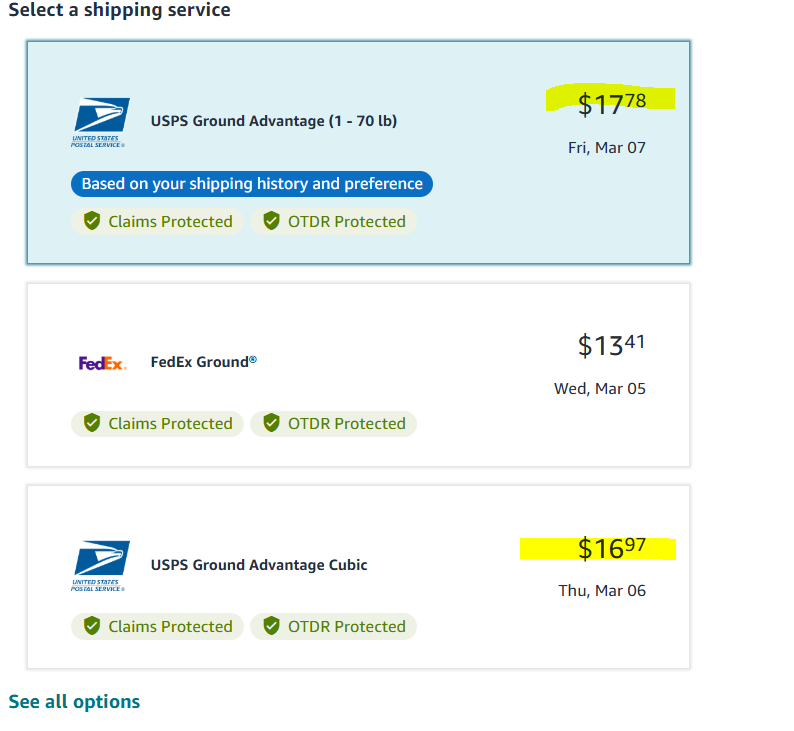Select USPS Ground Advantage (1 - 70 lb) service

[359, 152]
